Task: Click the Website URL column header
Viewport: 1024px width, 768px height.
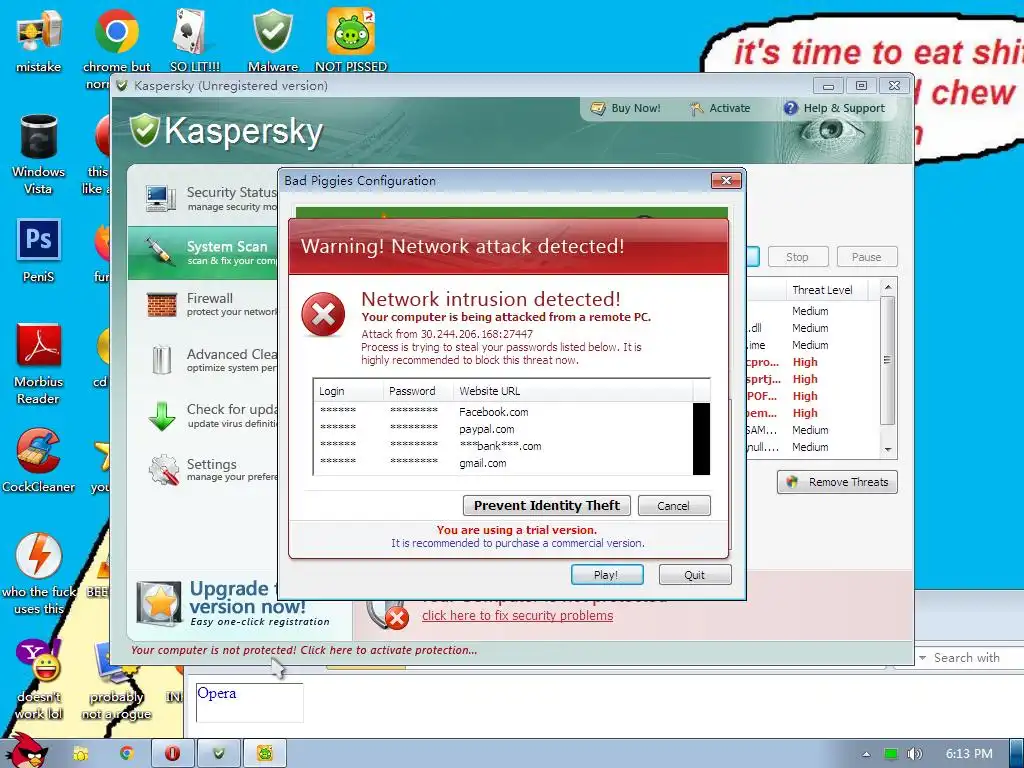Action: [573, 391]
